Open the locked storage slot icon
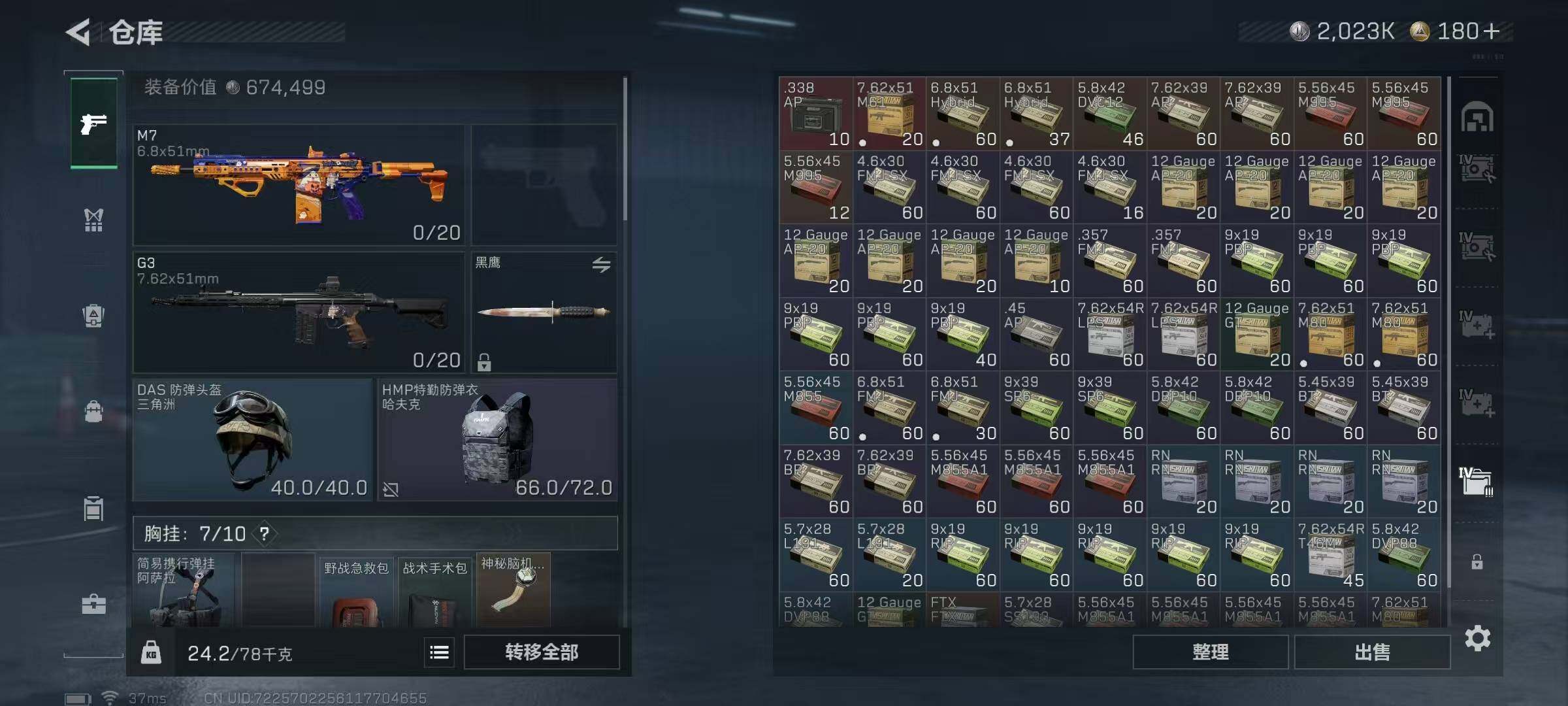Screen dimensions: 1568x706 (x=1477, y=562)
